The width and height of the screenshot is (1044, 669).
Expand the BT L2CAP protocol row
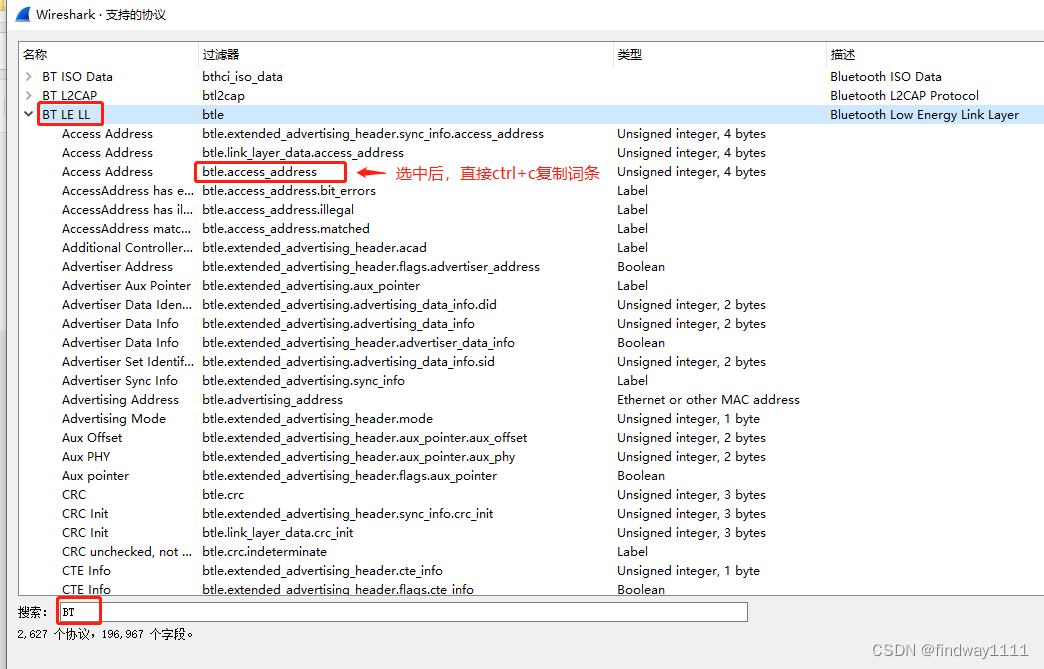click(29, 95)
